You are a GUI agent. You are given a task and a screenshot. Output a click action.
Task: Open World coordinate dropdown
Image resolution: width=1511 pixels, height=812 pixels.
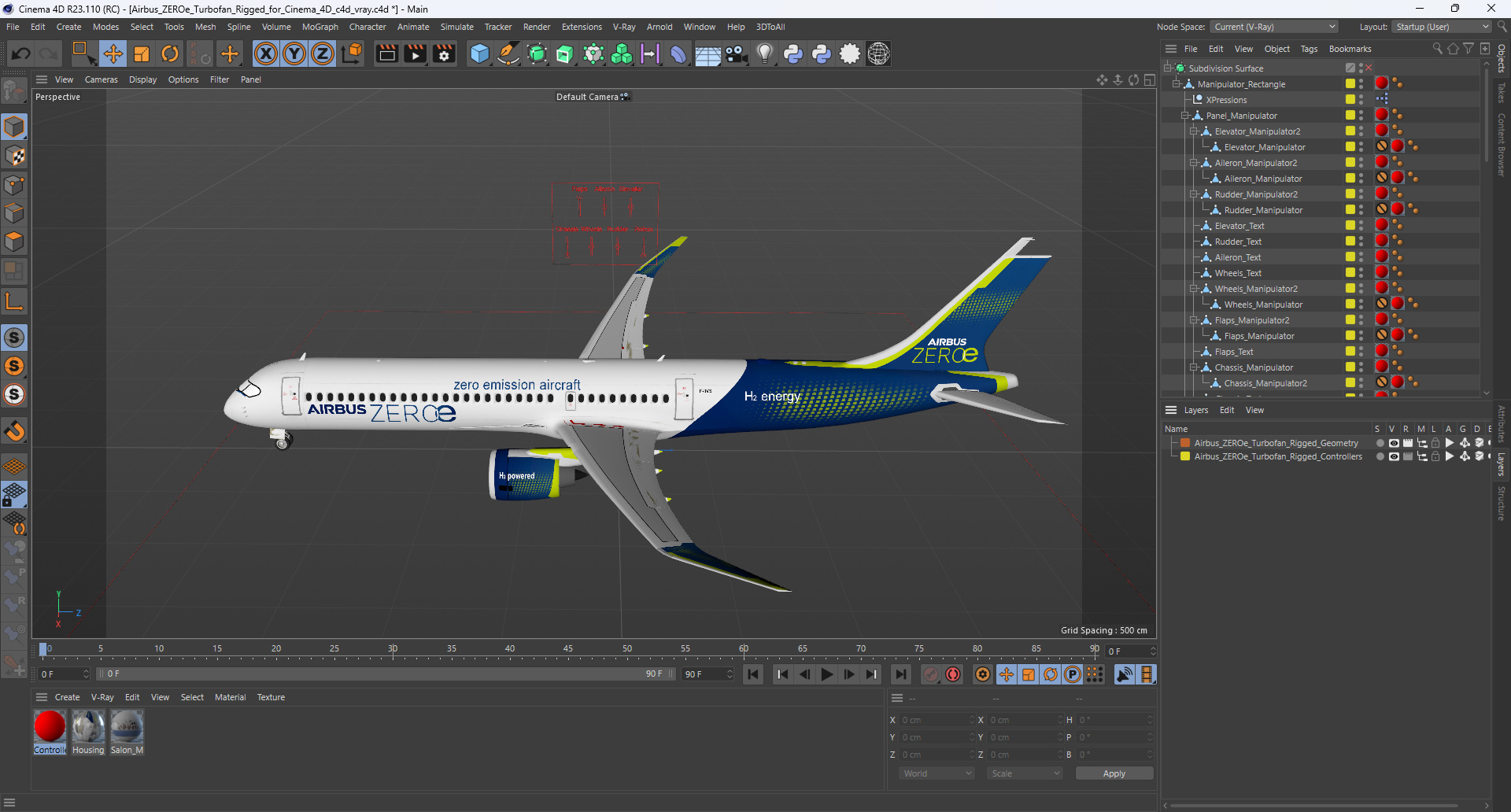pos(937,773)
